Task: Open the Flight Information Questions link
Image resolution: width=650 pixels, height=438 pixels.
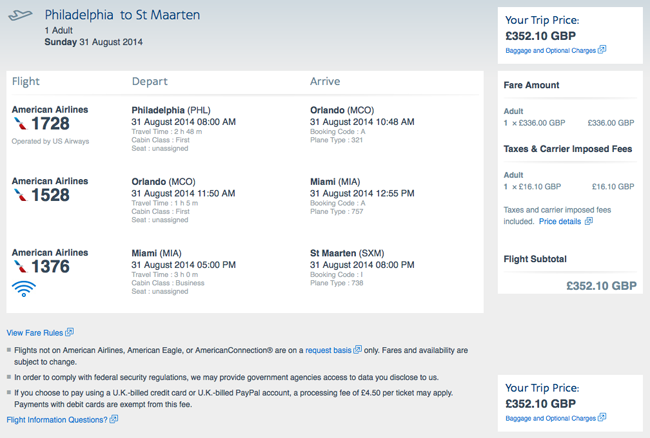Action: (57, 420)
